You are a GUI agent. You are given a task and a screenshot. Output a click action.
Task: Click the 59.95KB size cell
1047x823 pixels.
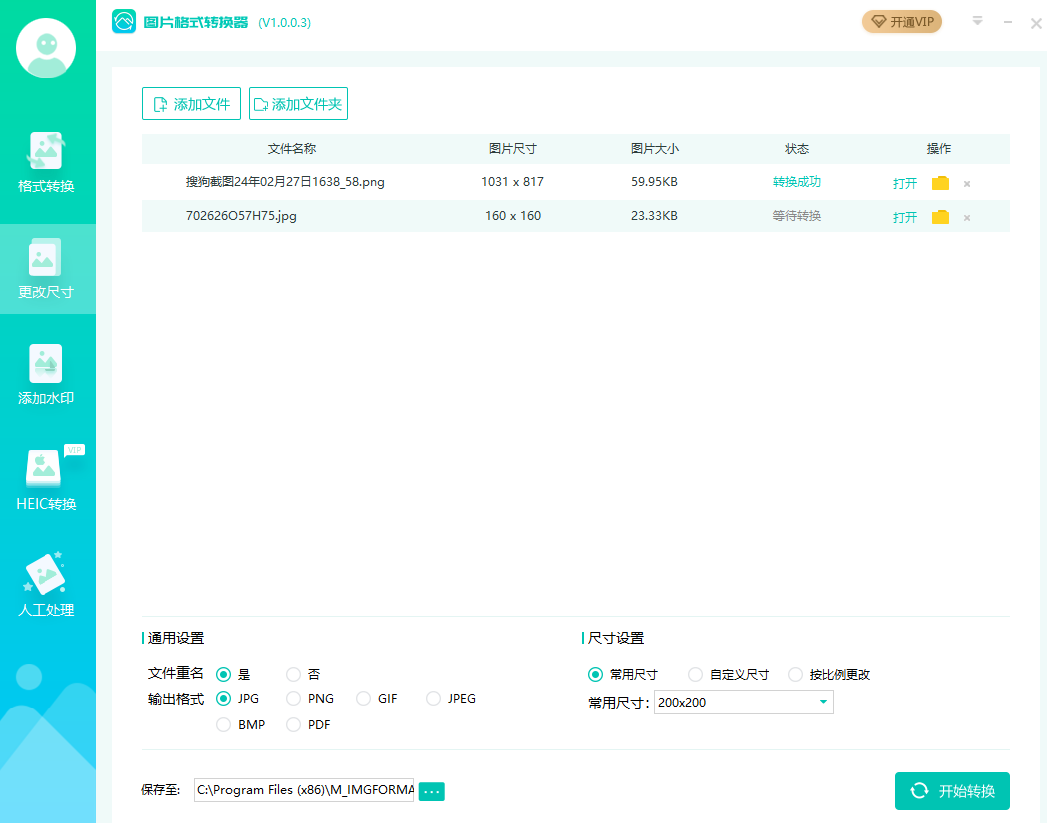pyautogui.click(x=654, y=182)
